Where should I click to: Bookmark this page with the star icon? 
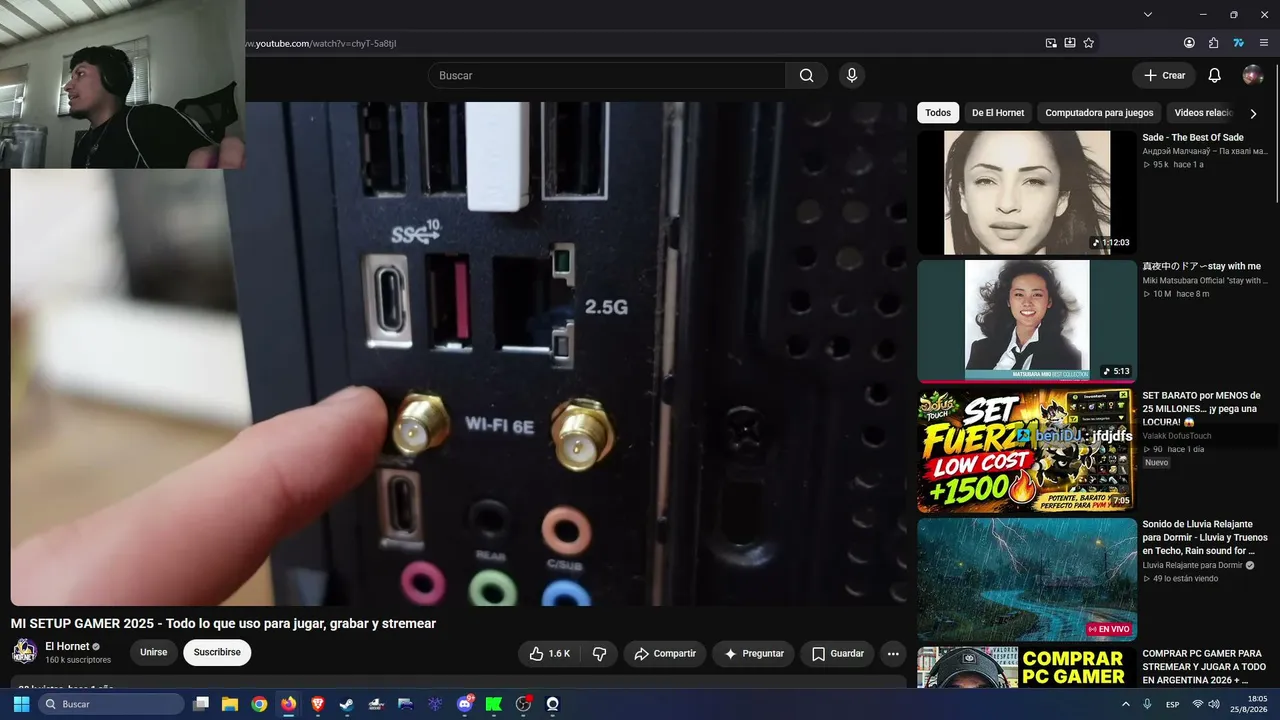coord(1089,43)
